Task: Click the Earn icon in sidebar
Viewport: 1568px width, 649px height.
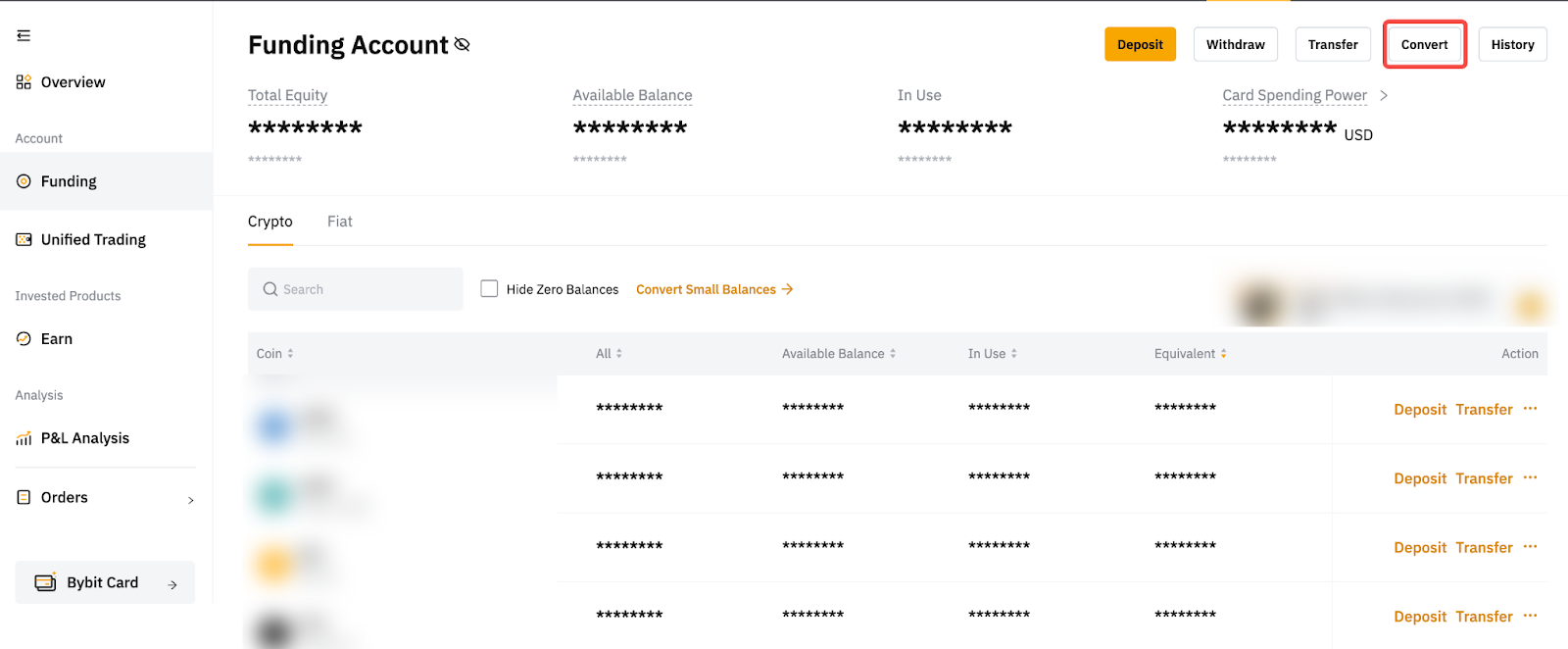Action: point(24,339)
